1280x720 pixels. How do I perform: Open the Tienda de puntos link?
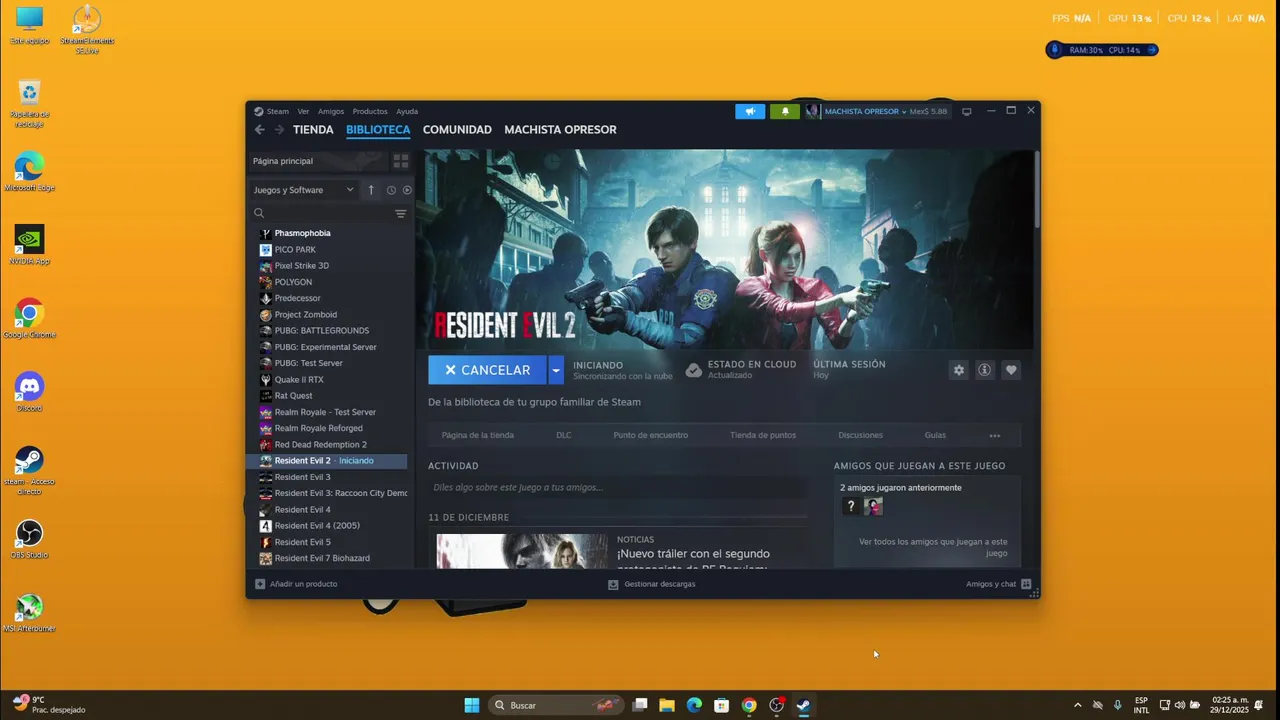[x=763, y=435]
